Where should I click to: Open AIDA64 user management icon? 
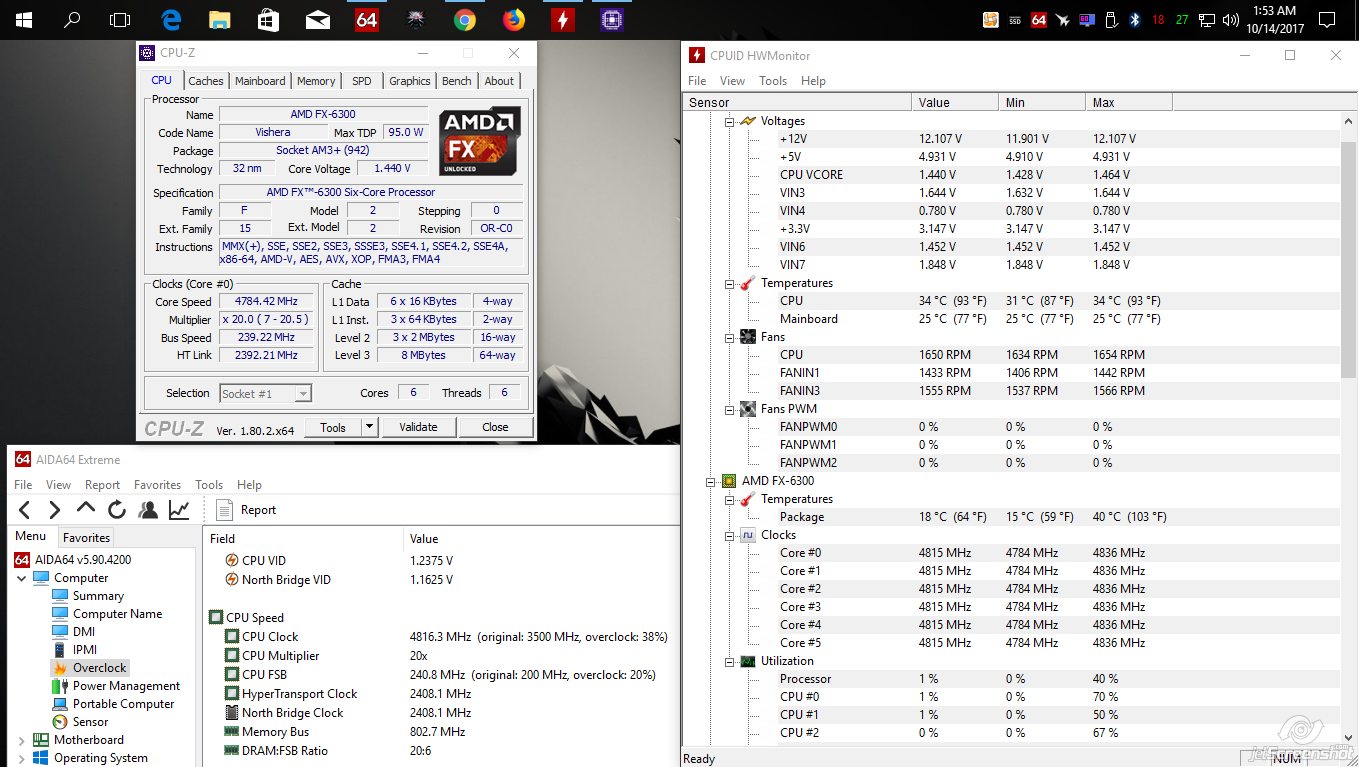coord(148,510)
